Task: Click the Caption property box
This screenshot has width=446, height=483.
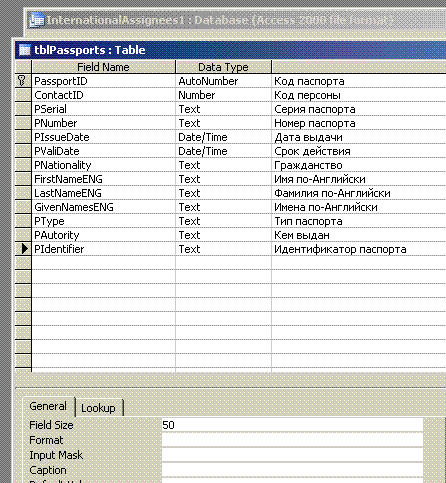Action: (x=292, y=470)
